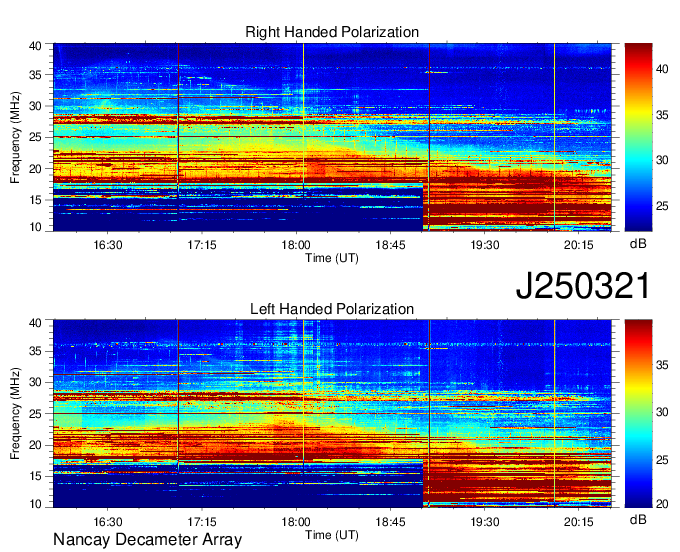Click the 20:15 tick label on the top plot
The height and width of the screenshot is (552, 680).
[579, 245]
